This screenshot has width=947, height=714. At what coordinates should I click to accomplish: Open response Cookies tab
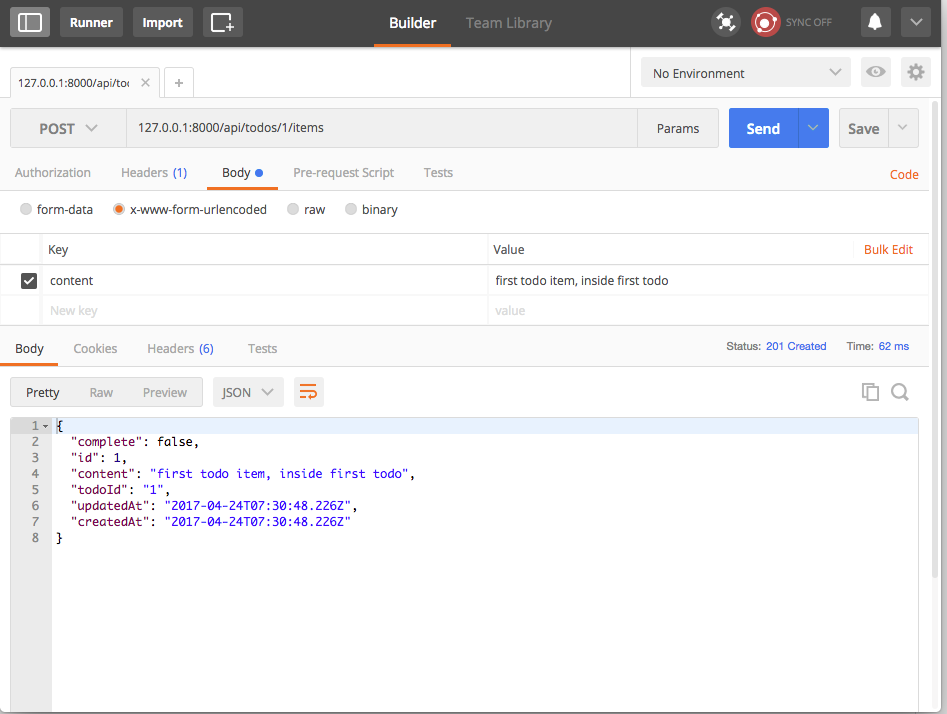[x=95, y=349]
